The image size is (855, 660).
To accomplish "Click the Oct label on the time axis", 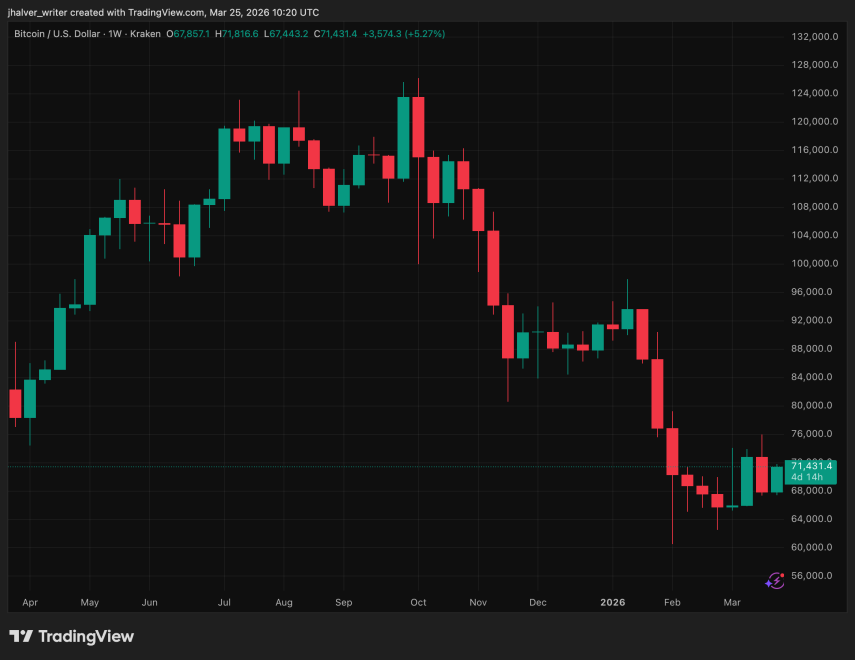I will pyautogui.click(x=418, y=603).
